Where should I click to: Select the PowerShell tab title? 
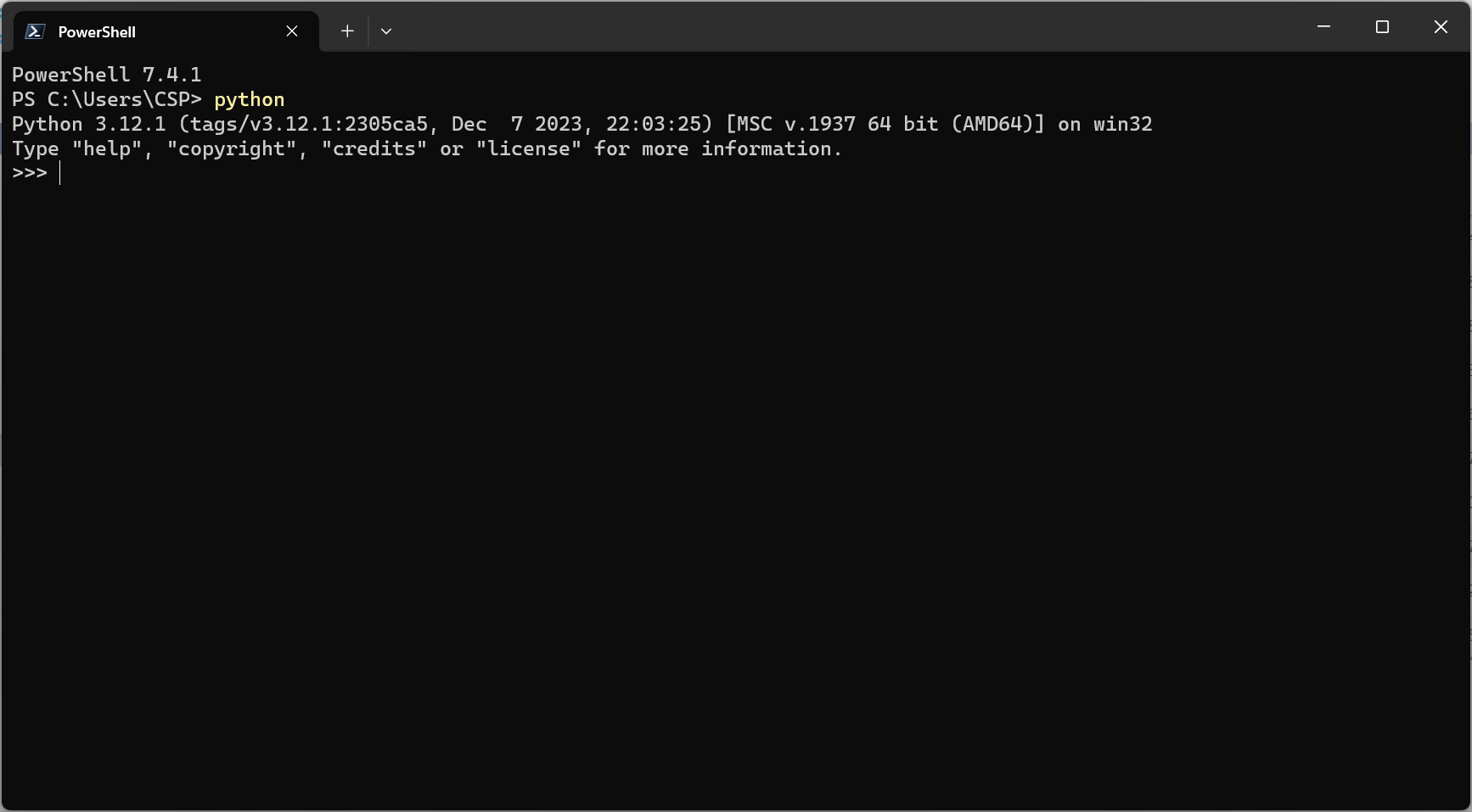97,32
